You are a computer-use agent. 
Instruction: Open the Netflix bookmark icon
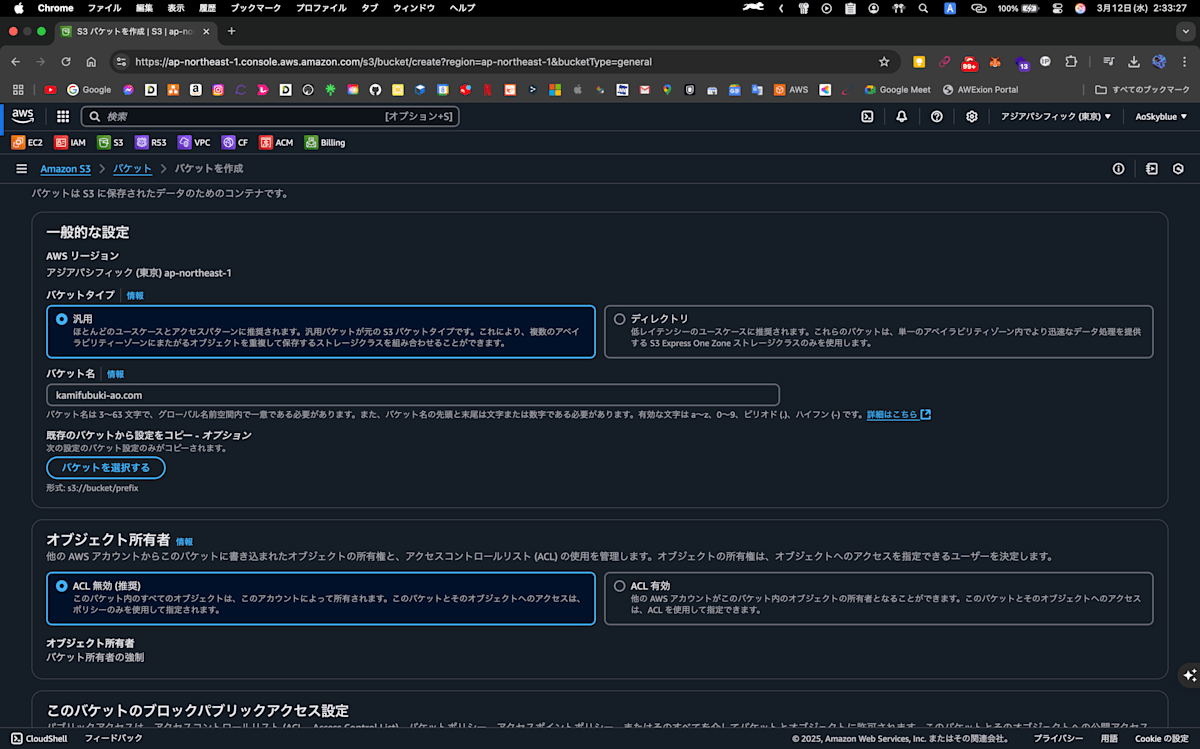[x=487, y=90]
